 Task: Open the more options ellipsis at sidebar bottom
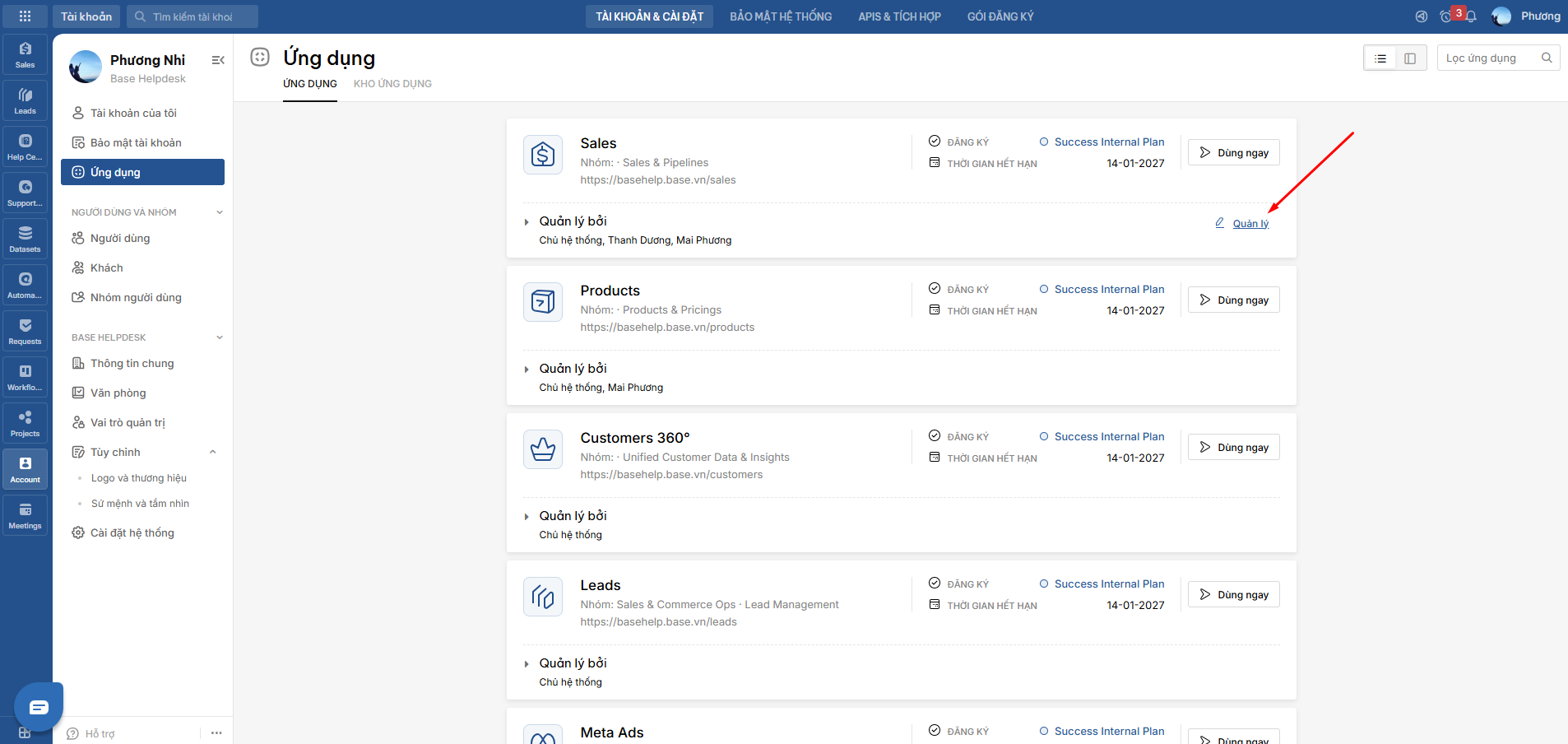click(x=216, y=732)
